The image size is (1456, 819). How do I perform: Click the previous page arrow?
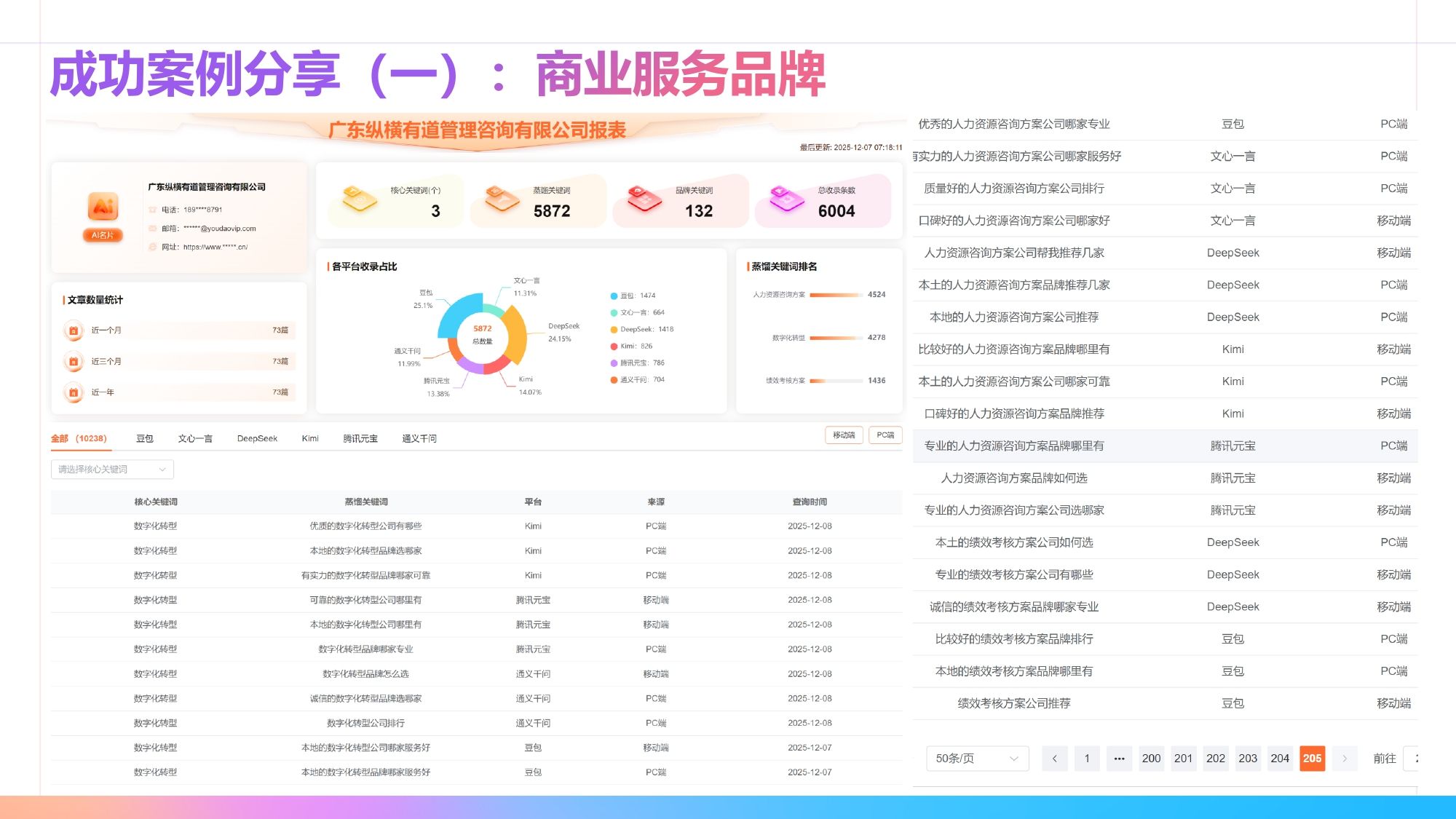pos(1054,759)
